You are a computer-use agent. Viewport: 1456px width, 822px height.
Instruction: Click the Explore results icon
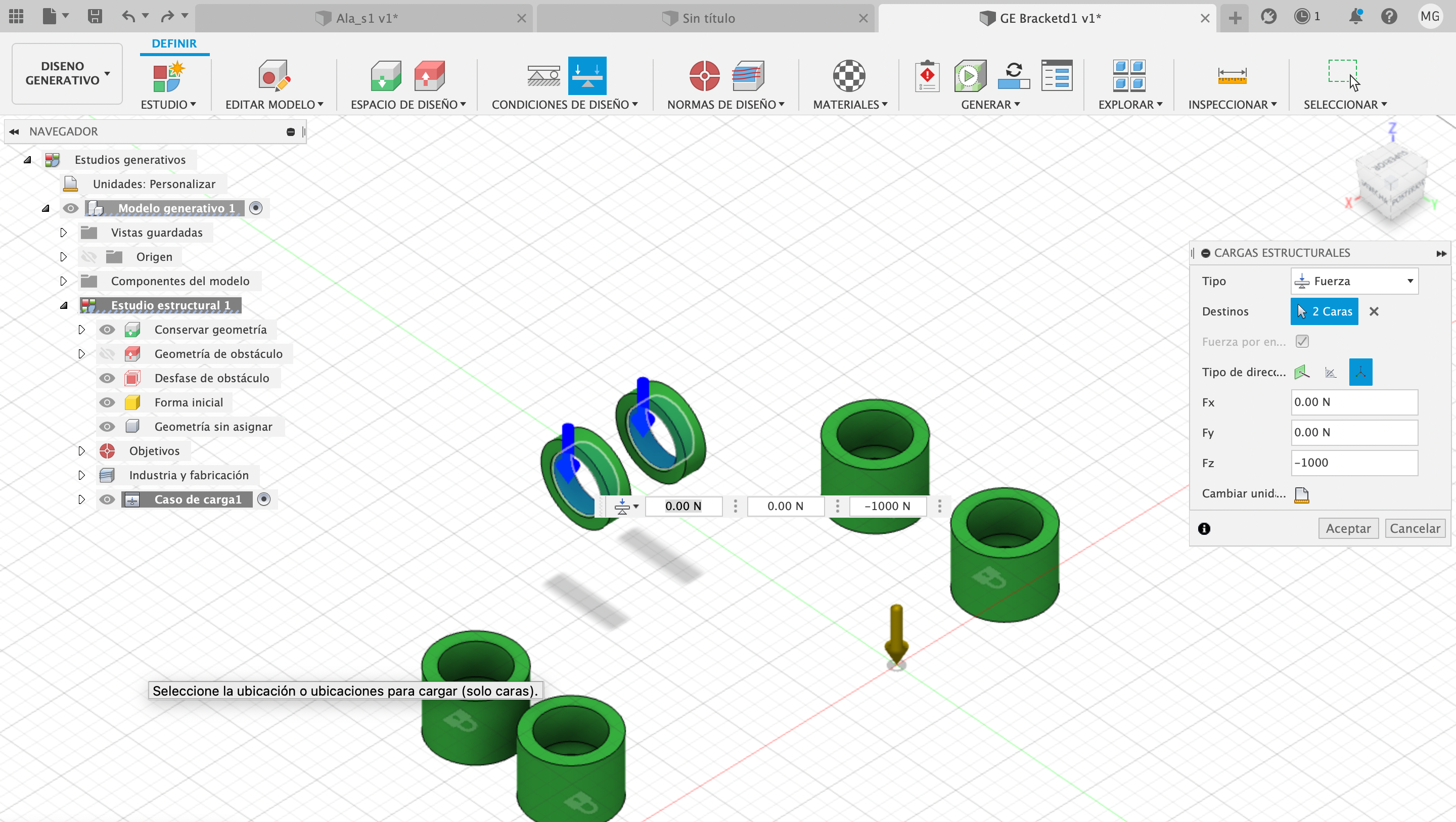click(1129, 75)
